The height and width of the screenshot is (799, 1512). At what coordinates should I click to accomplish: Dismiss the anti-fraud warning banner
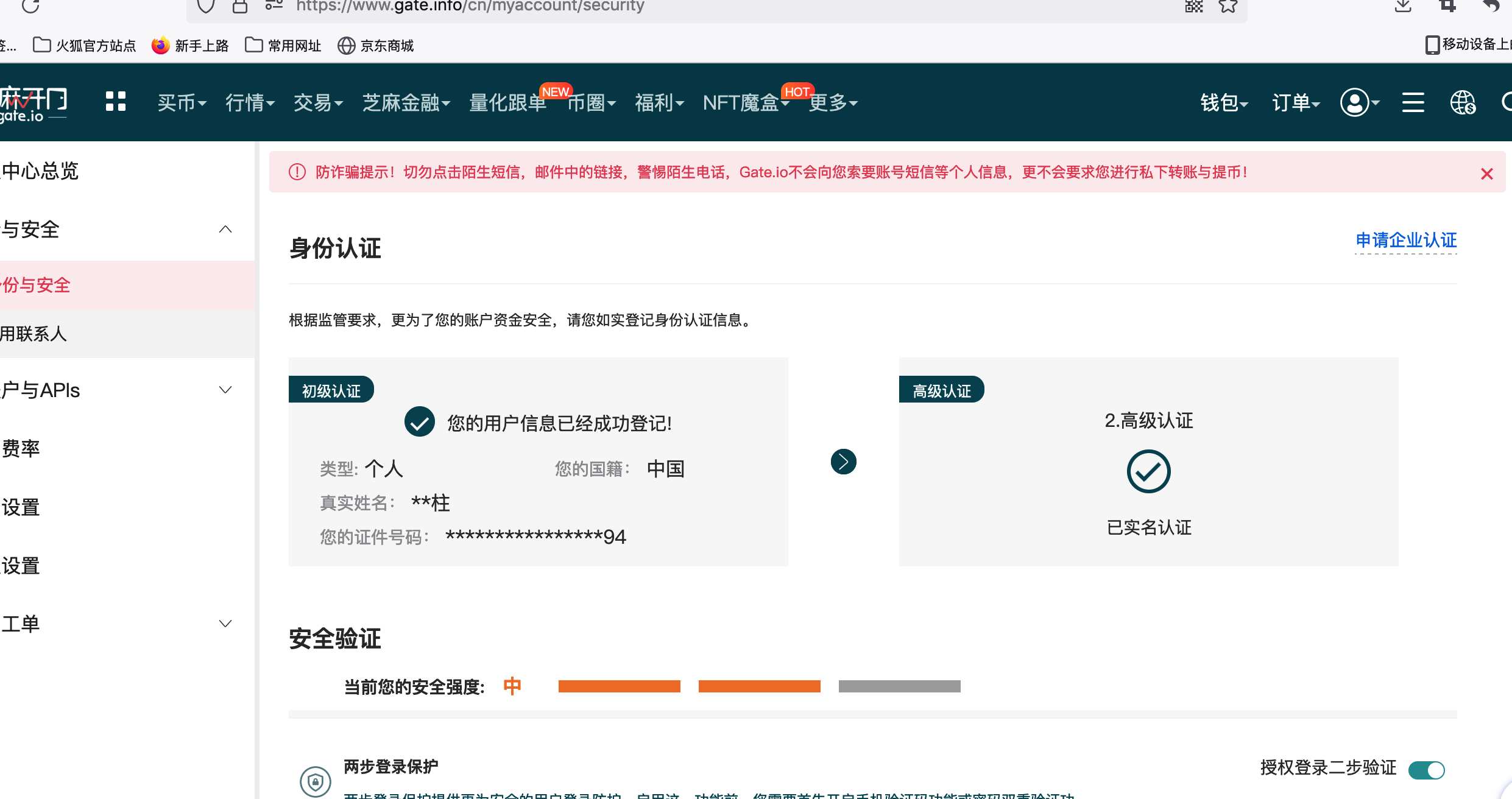click(x=1486, y=174)
